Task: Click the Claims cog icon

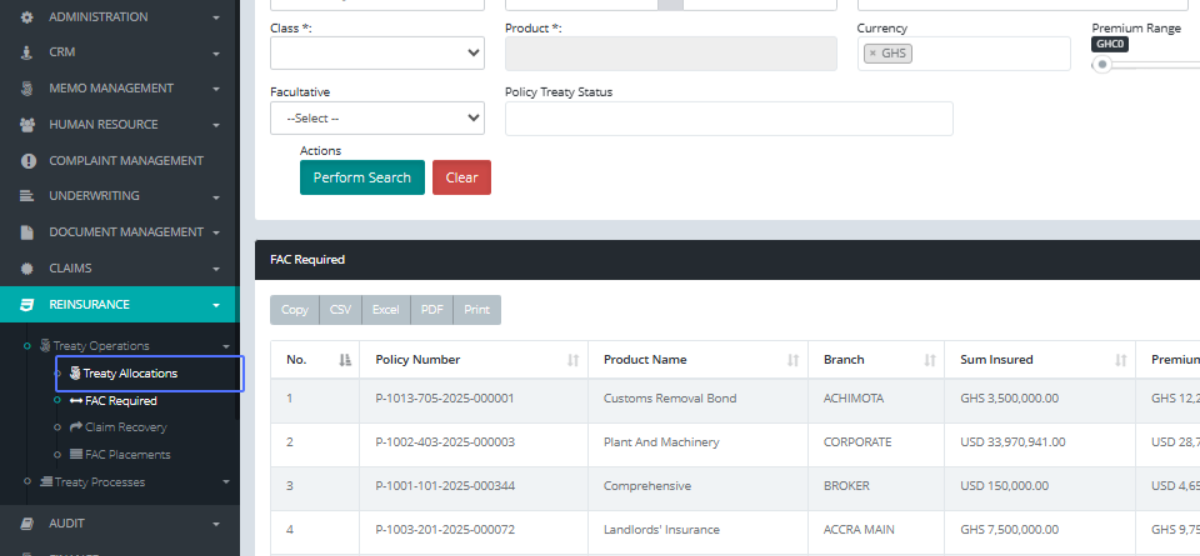Action: [27, 268]
